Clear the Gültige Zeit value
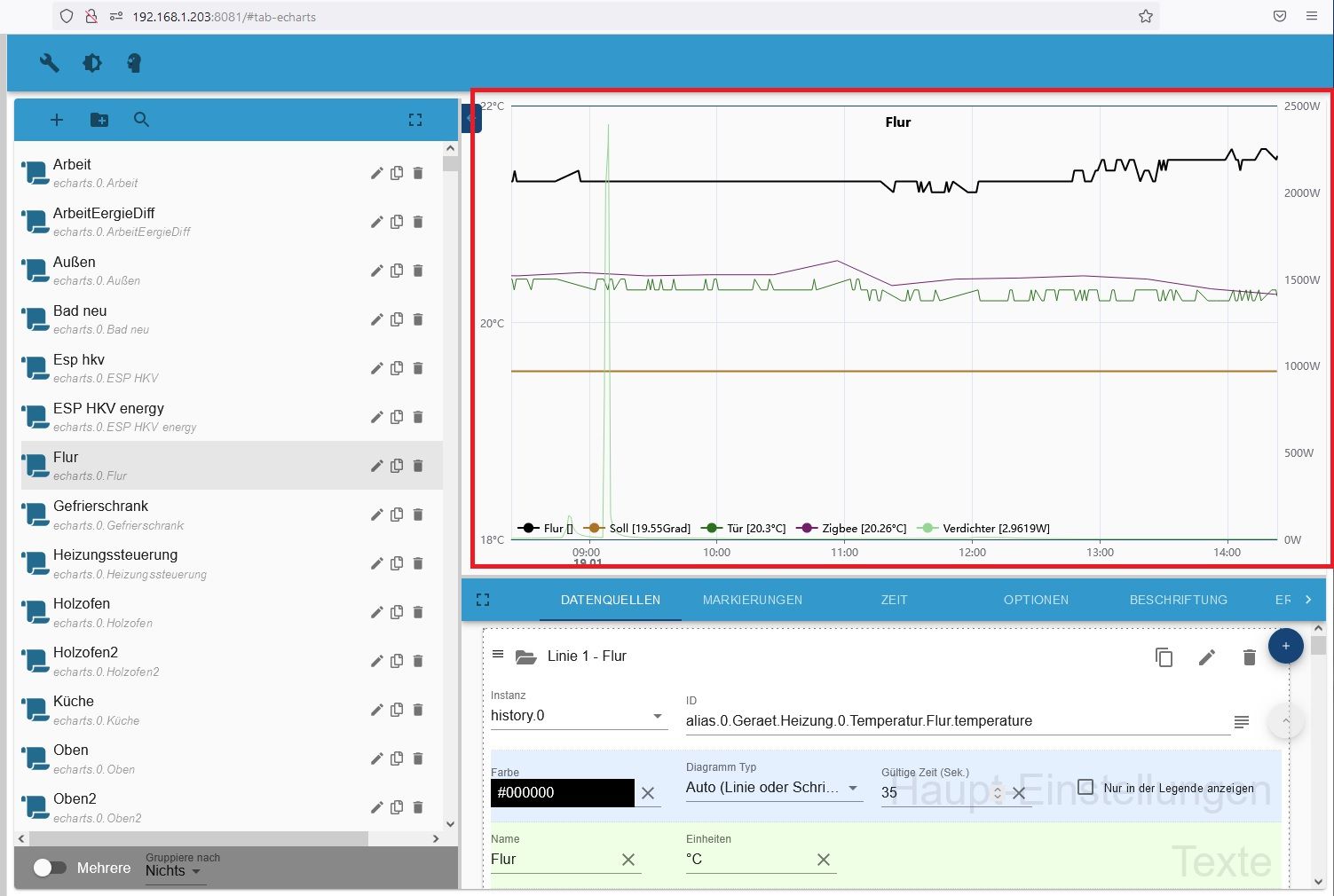The width and height of the screenshot is (1334, 896). coord(1019,793)
